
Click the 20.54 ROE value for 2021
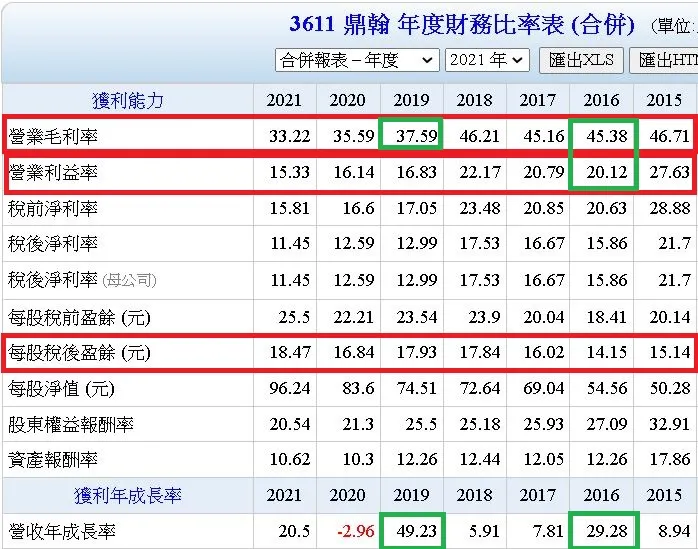pyautogui.click(x=290, y=424)
